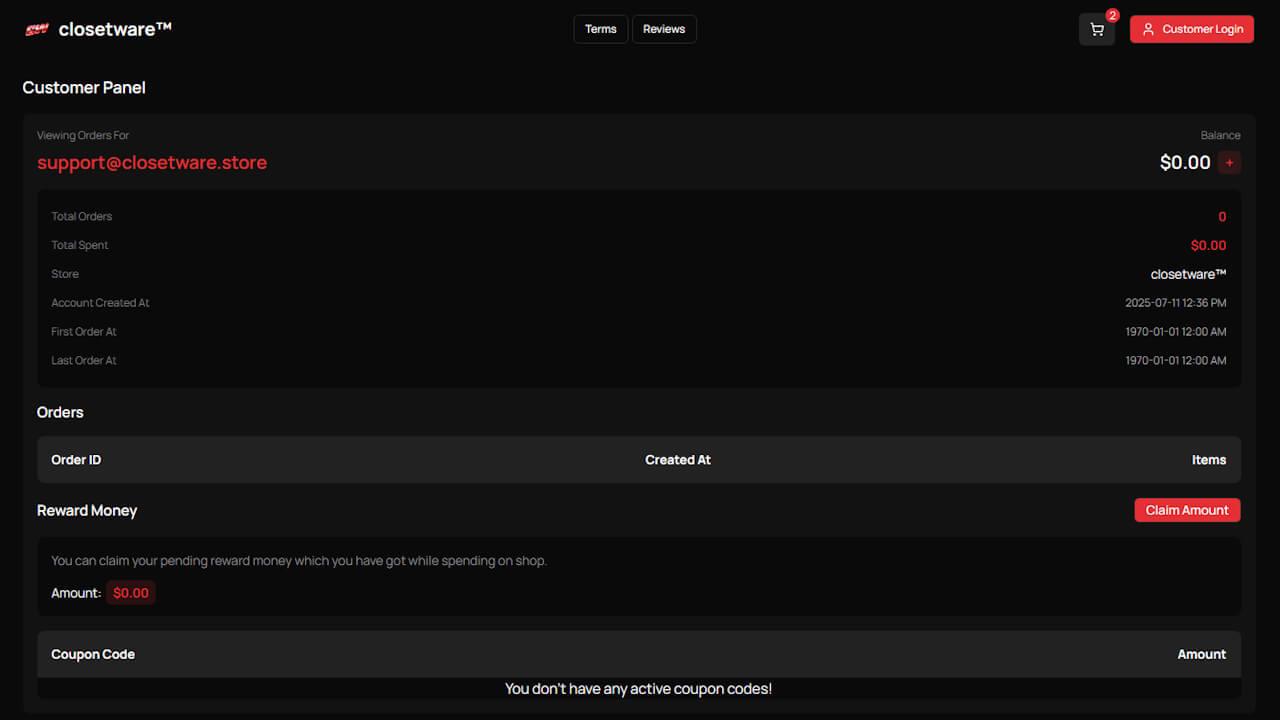Switch to the Reviews page
Image resolution: width=1280 pixels, height=720 pixels.
(x=663, y=29)
